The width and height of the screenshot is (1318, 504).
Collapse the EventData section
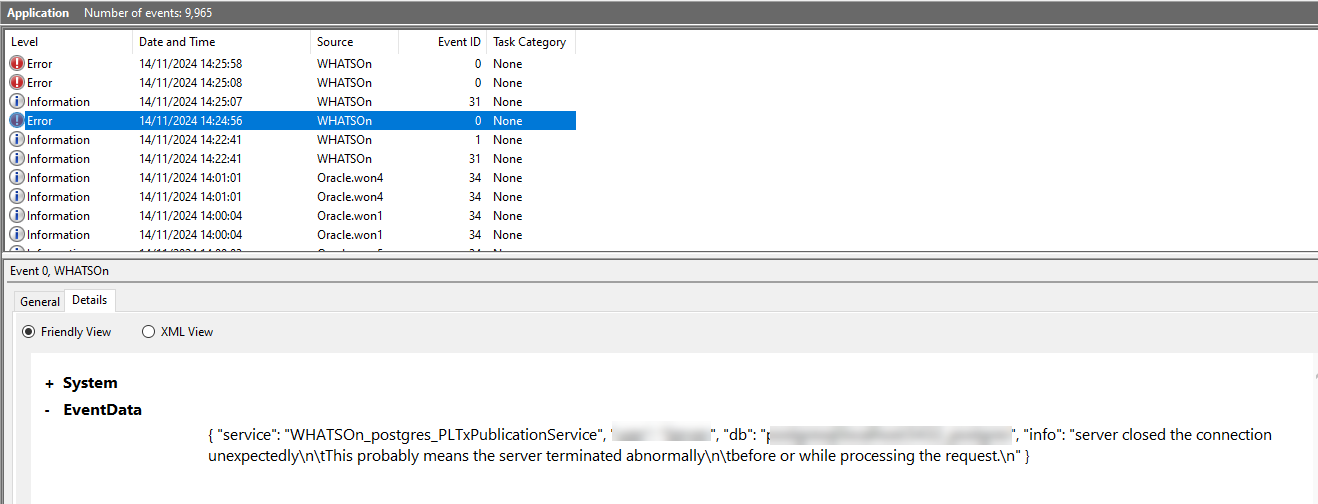(x=49, y=410)
